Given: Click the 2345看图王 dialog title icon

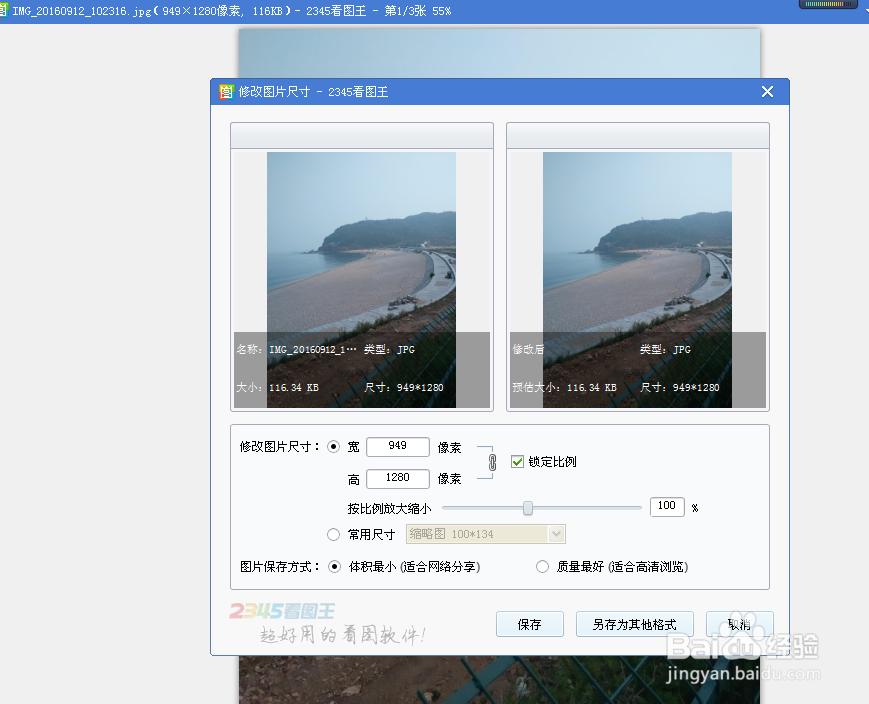Looking at the screenshot, I should point(227,91).
